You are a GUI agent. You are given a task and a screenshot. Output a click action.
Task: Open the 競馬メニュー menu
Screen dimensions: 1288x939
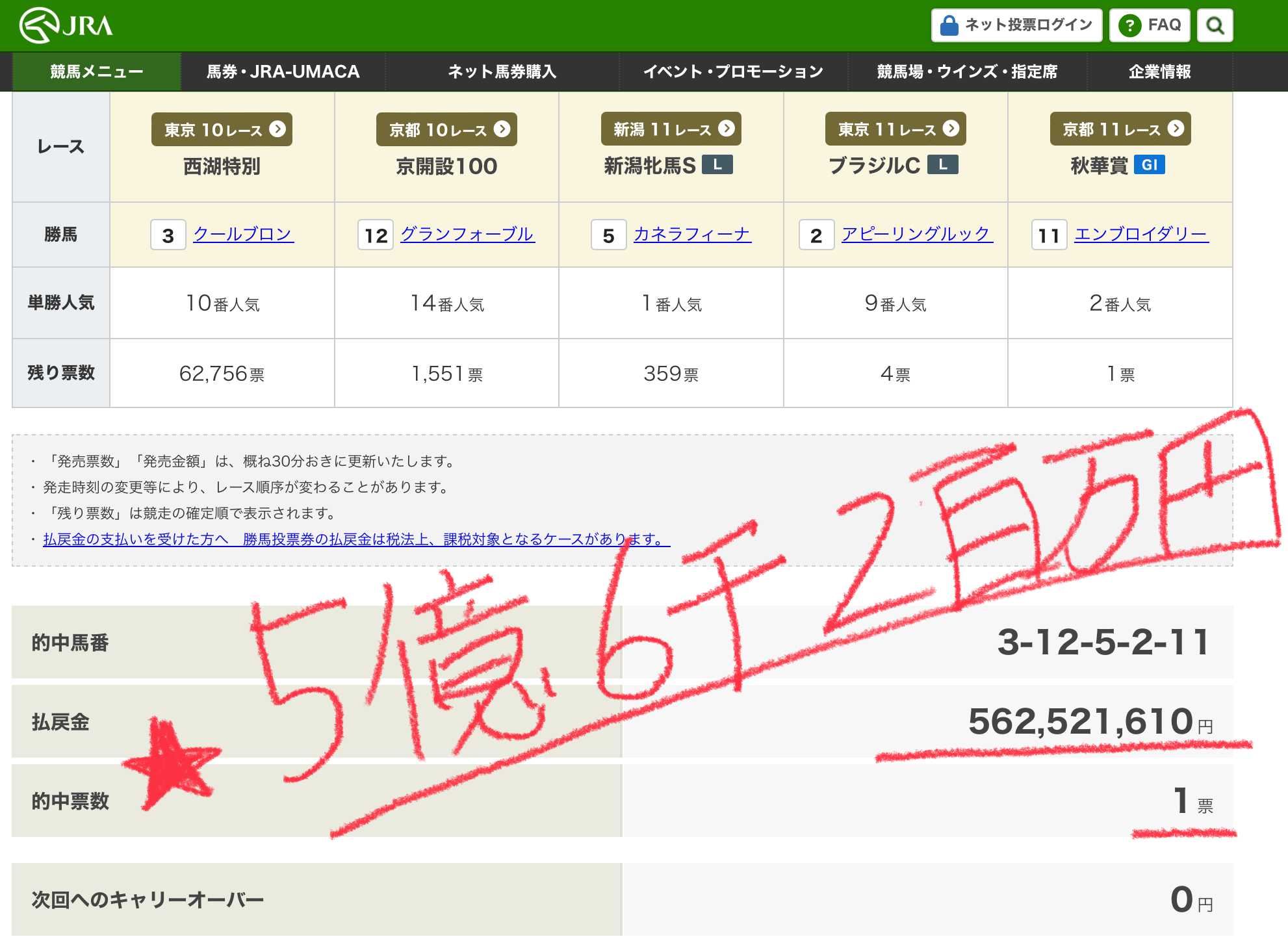[96, 71]
